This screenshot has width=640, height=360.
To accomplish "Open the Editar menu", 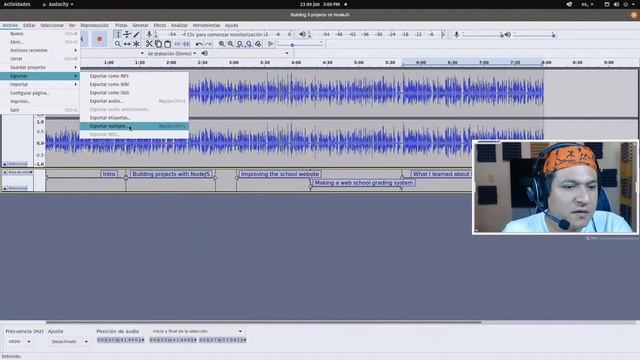I will point(29,25).
